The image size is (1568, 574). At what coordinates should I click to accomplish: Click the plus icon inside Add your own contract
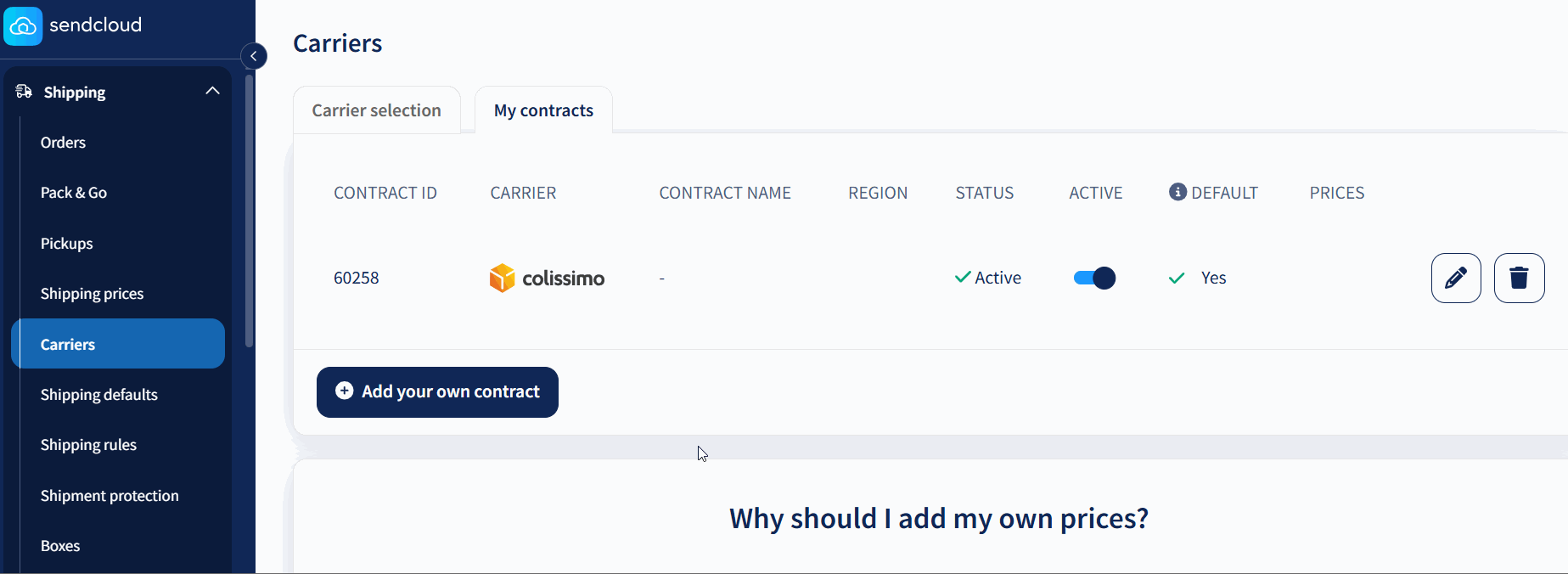point(343,390)
